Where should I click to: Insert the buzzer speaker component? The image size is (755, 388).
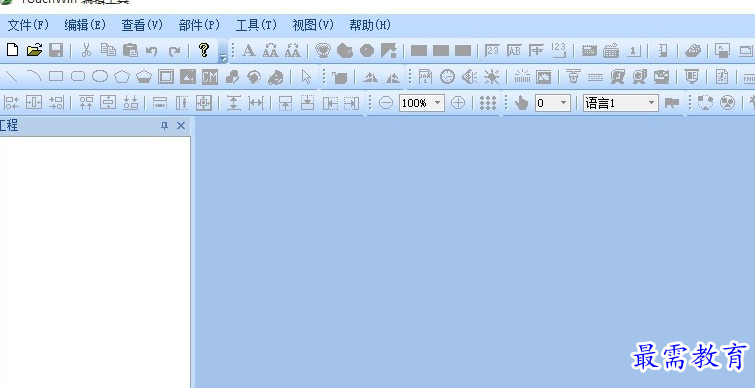[469, 77]
